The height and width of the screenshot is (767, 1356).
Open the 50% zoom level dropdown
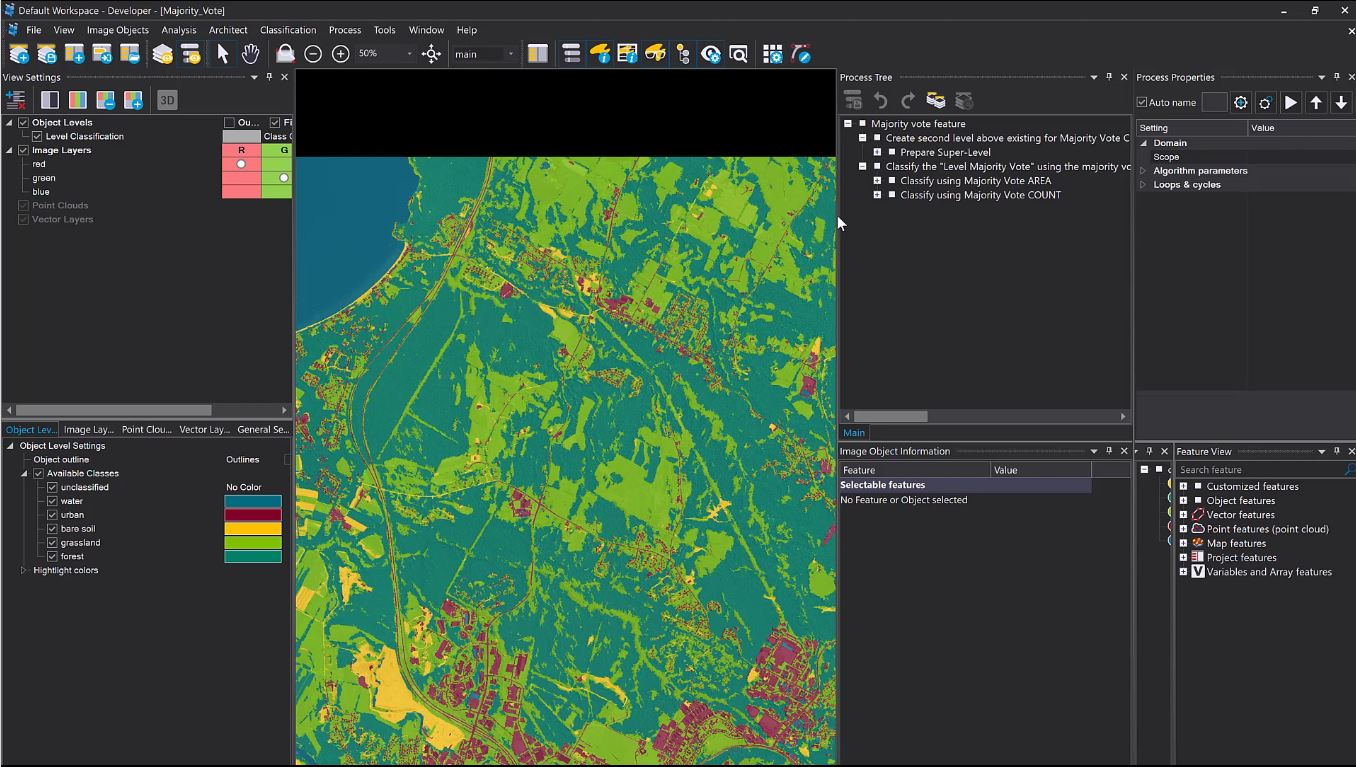(x=409, y=54)
